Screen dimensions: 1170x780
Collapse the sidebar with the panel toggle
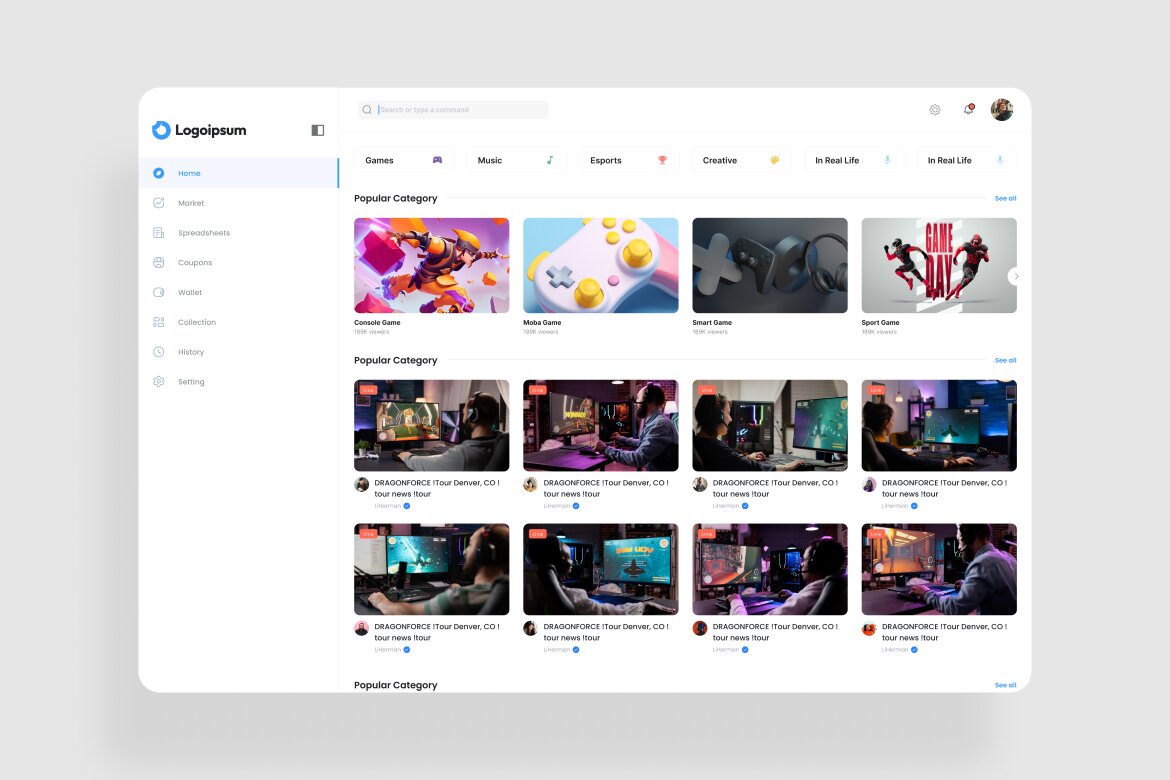point(317,130)
